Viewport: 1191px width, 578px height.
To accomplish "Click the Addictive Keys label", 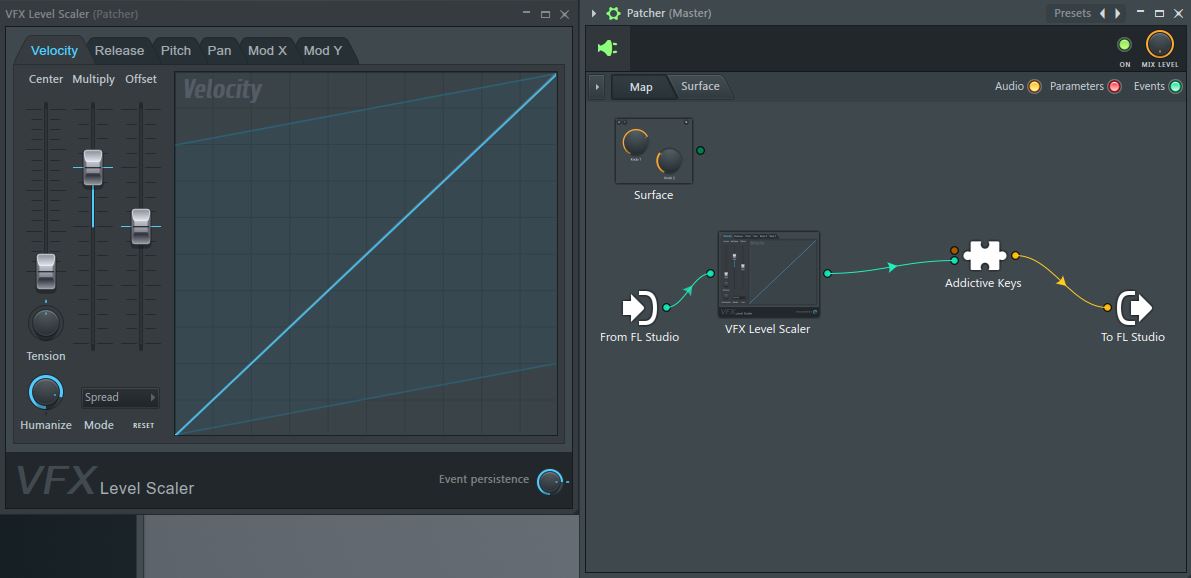I will click(983, 283).
